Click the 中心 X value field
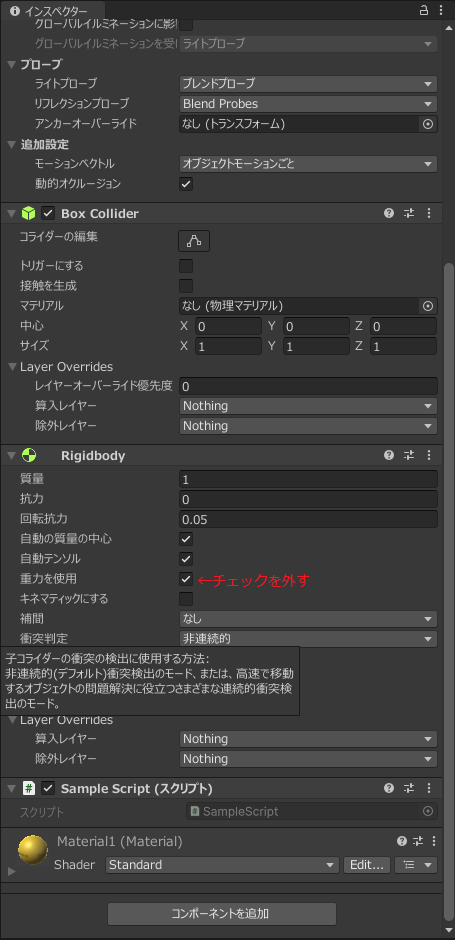This screenshot has height=940, width=455. [228, 327]
